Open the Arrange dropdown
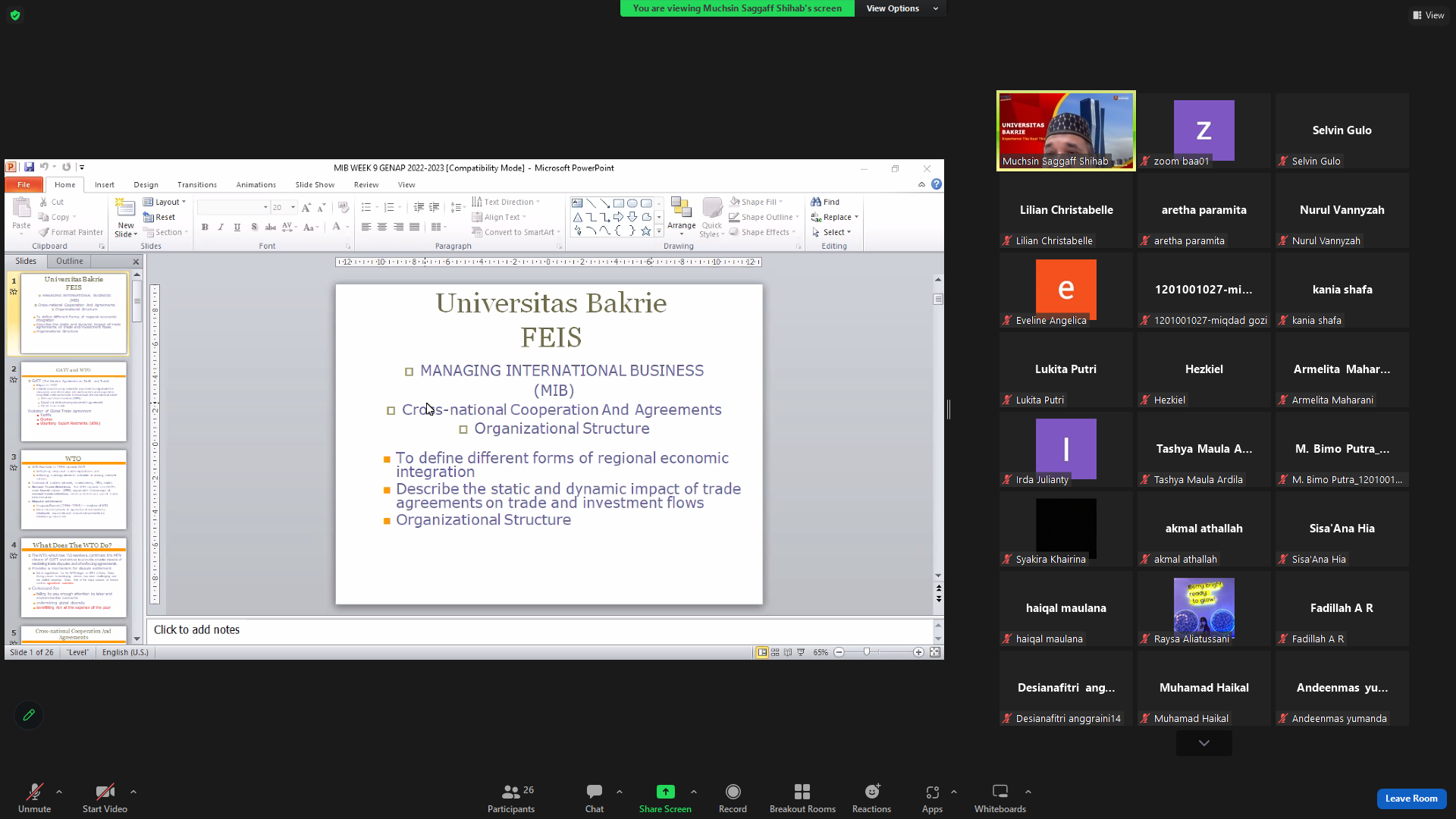The width and height of the screenshot is (1456, 819). (681, 217)
